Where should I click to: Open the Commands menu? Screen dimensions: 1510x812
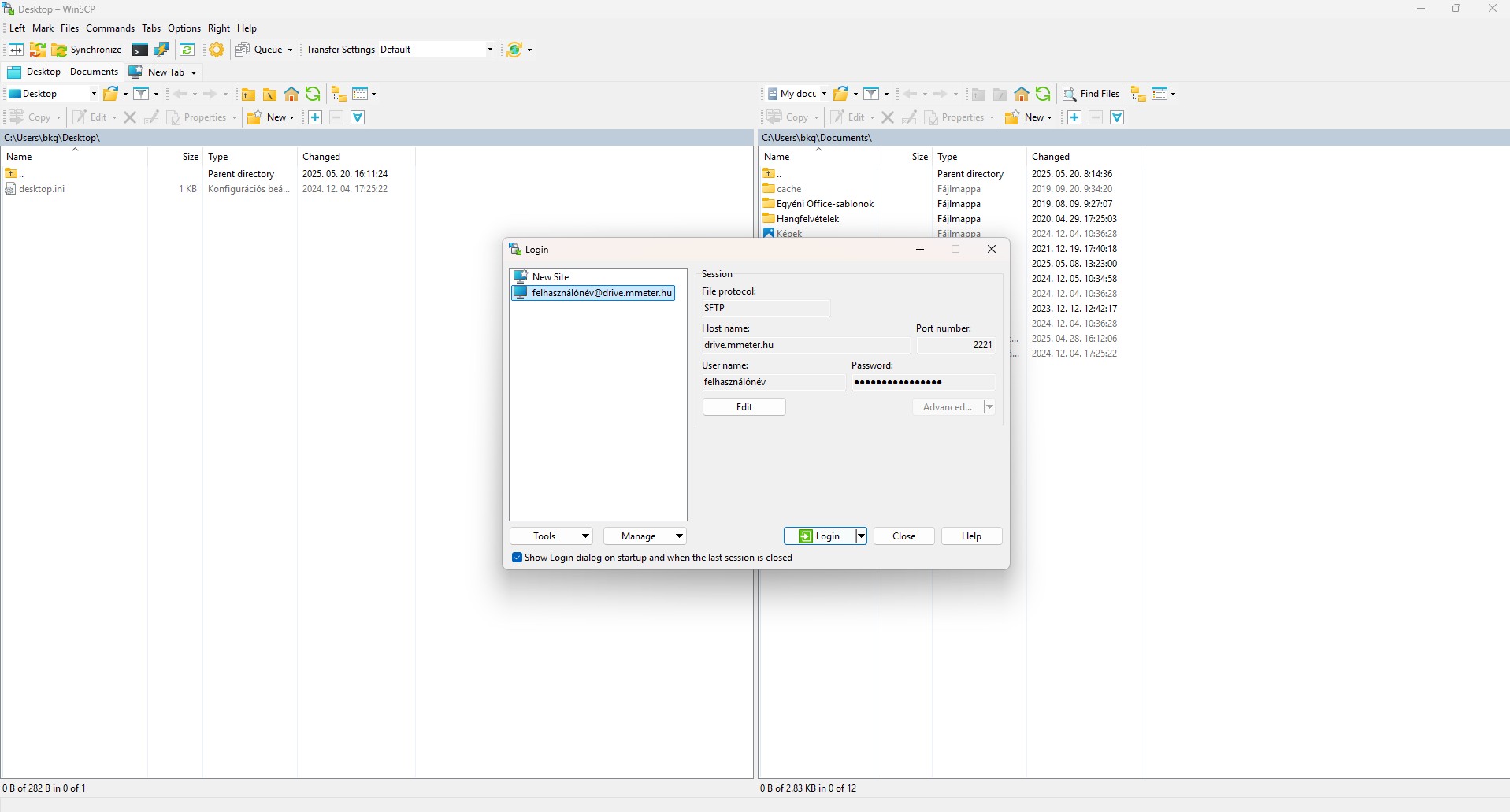coord(110,28)
